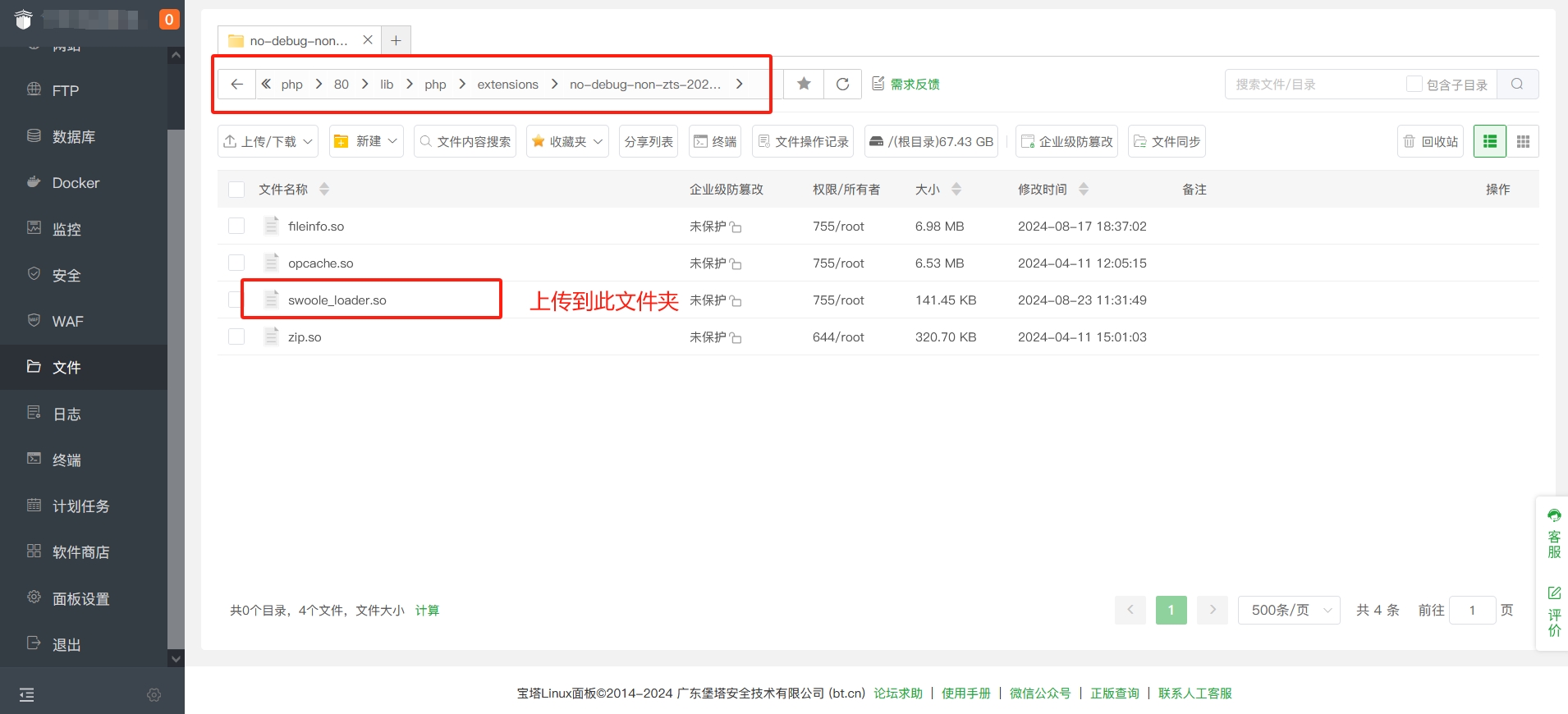Screen dimensions: 1568x714
Task: Open the 500条/页 page size dropdown
Action: coord(1289,610)
